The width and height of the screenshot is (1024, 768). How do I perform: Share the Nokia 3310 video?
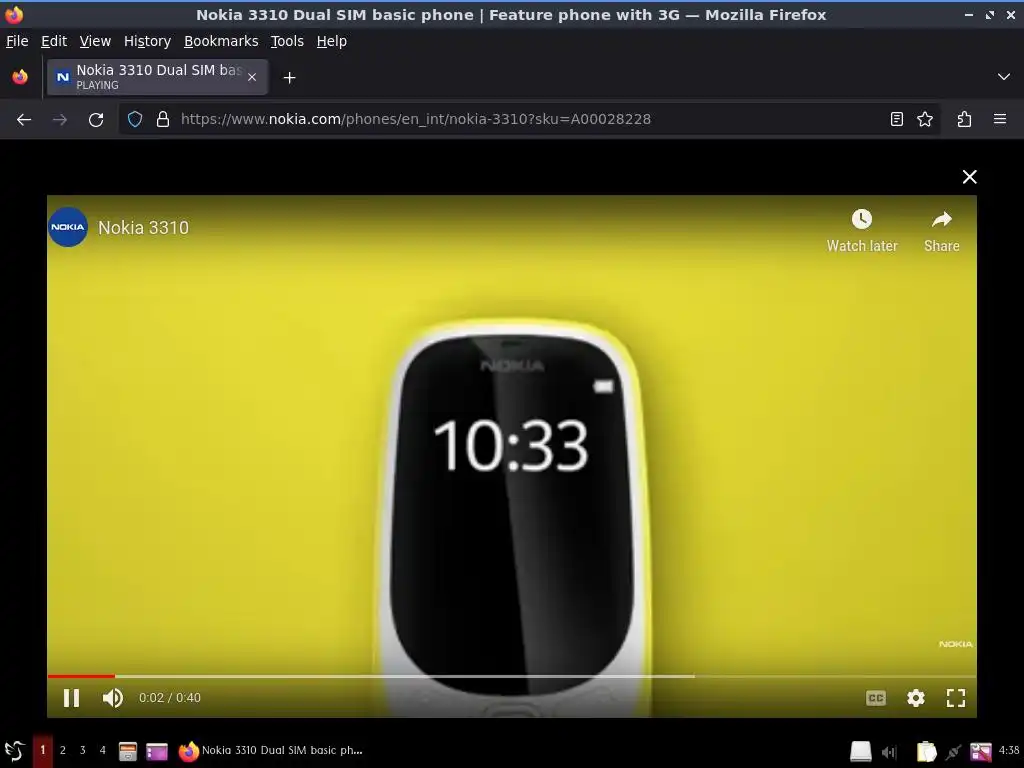(x=941, y=231)
